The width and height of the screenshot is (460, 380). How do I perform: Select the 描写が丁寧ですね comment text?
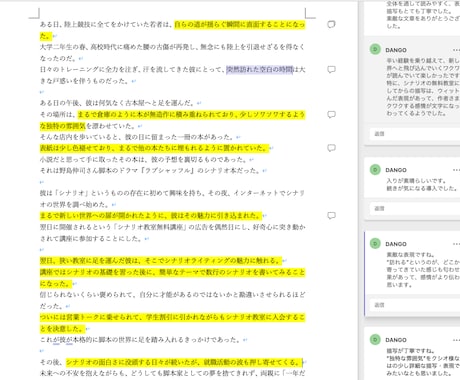click(x=423, y=362)
